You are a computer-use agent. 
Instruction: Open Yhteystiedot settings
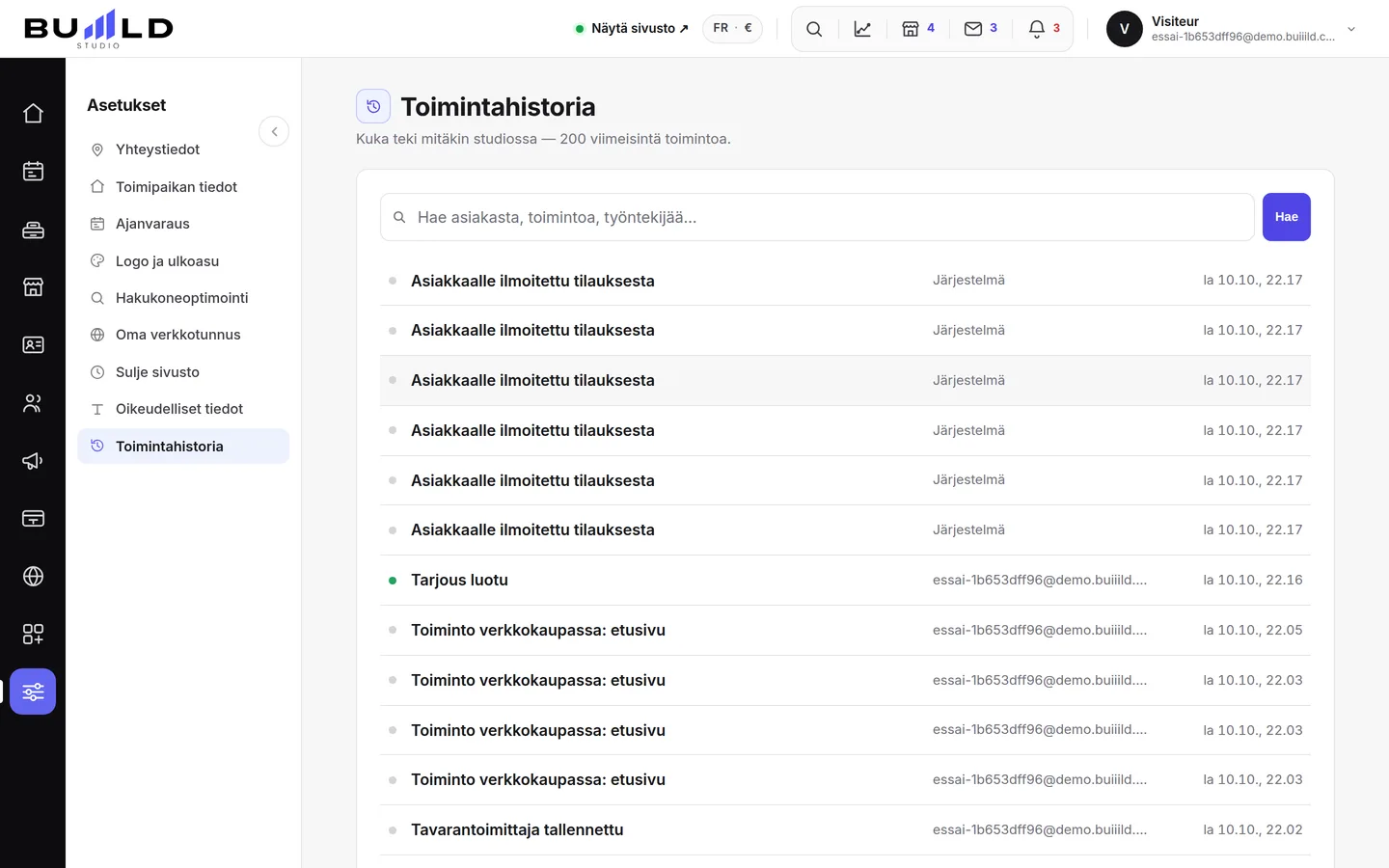pos(183,149)
